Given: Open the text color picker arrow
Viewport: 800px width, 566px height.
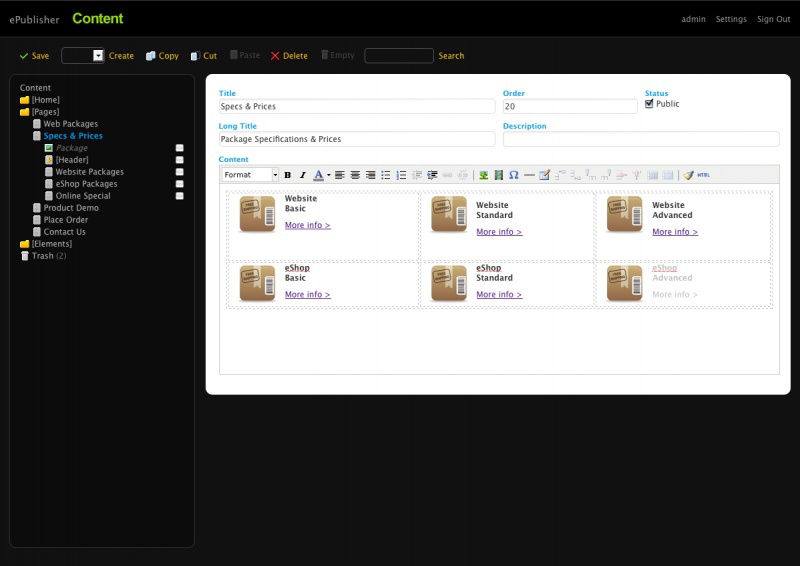Looking at the screenshot, I should tap(328, 175).
